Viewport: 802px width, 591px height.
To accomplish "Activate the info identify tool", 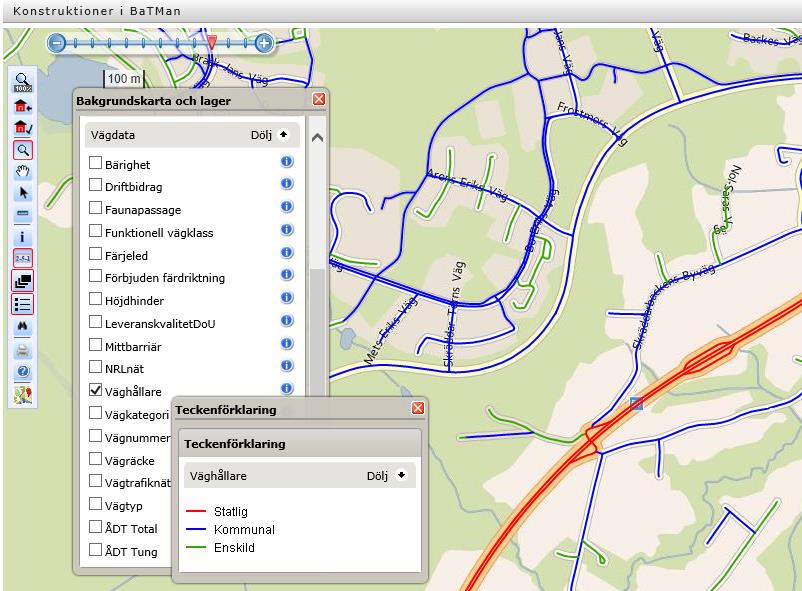I will tap(23, 237).
